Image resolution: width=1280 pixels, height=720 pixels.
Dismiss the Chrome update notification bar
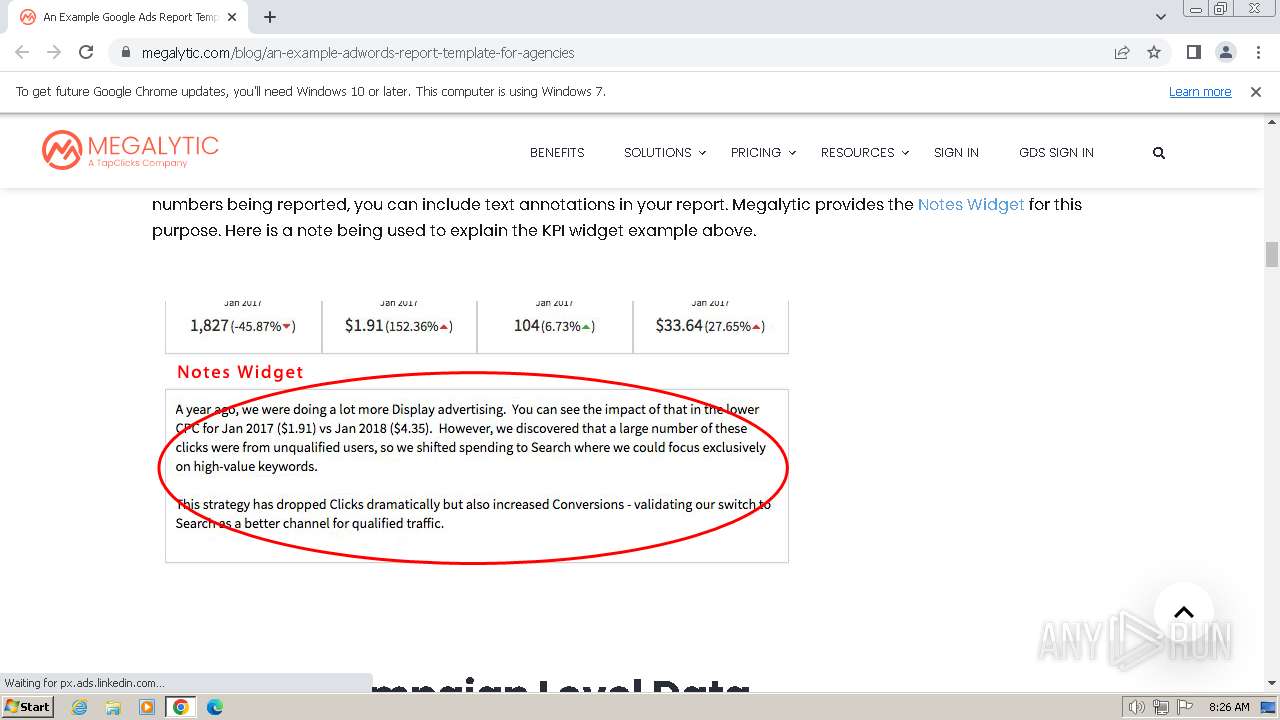[x=1256, y=91]
